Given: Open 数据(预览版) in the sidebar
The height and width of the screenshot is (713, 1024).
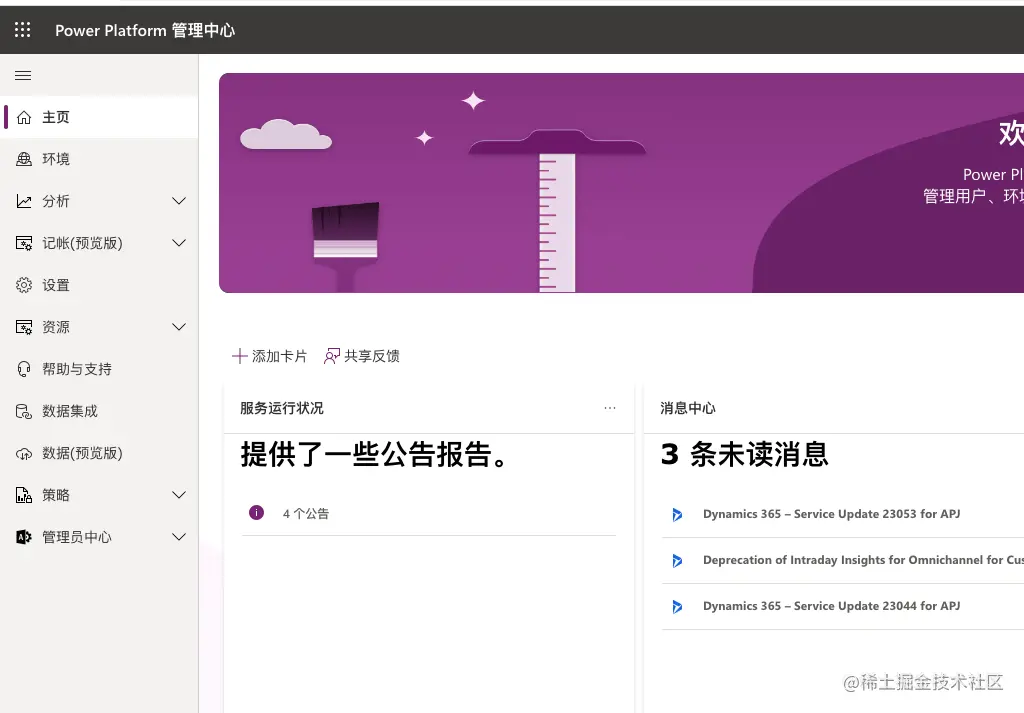Looking at the screenshot, I should pyautogui.click(x=101, y=453).
